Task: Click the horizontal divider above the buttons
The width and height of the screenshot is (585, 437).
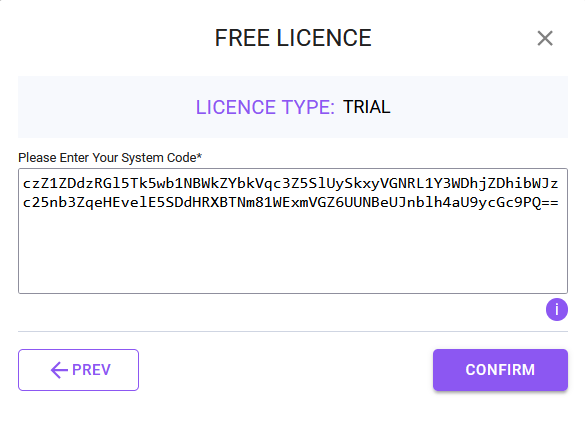Action: (x=293, y=331)
